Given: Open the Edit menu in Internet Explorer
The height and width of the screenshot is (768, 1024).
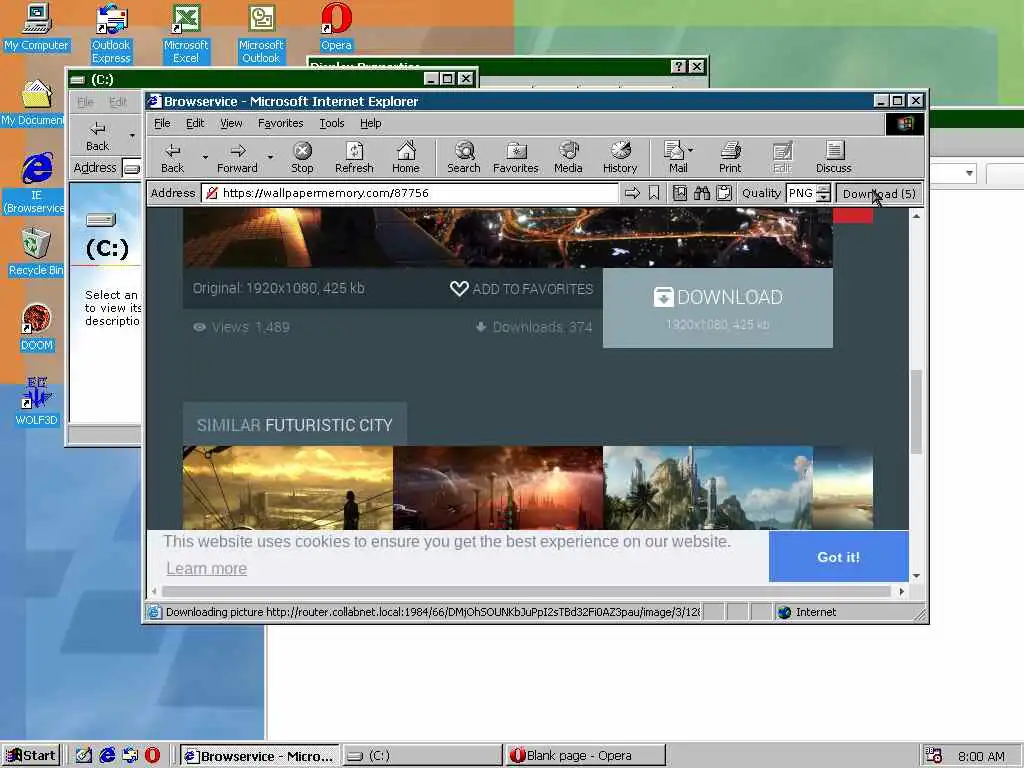Looking at the screenshot, I should pos(195,123).
